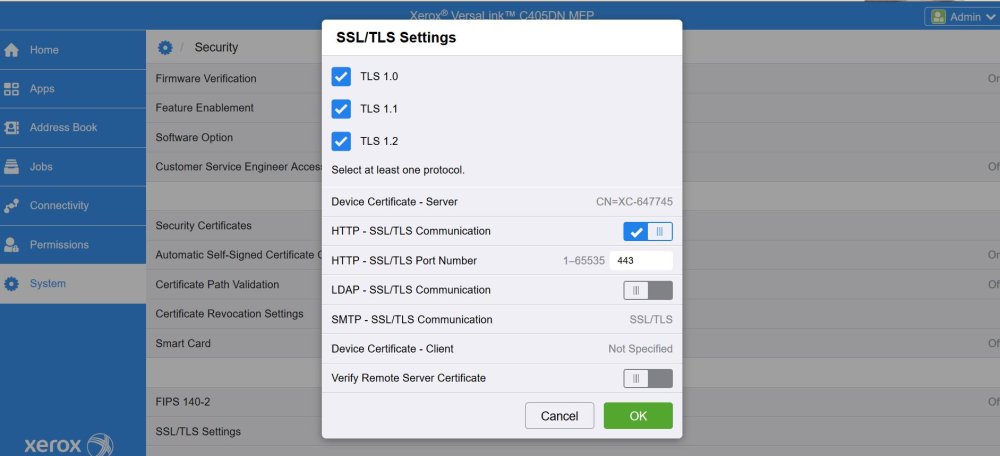Screen dimensions: 1000x456
Task: Open the Permissions user icon
Action: click(x=12, y=245)
